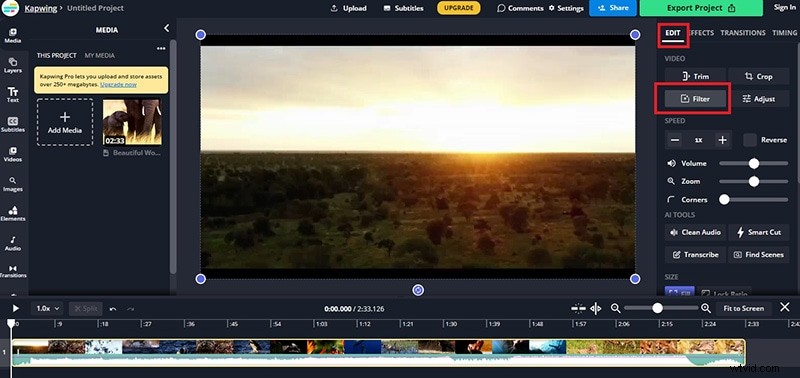
Task: Click the rotate handle below the video
Action: 418,290
